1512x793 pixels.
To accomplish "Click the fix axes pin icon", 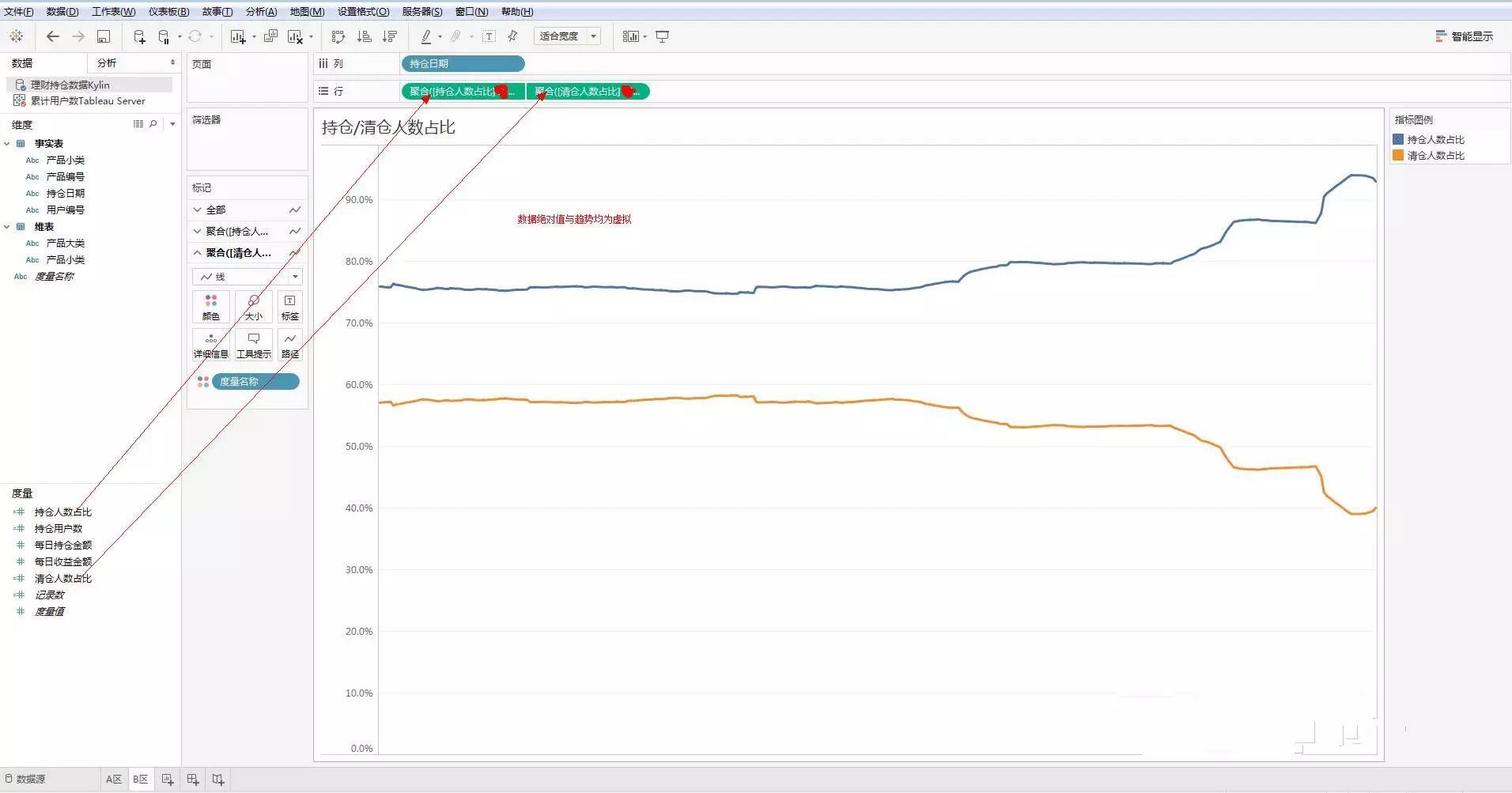I will point(512,36).
